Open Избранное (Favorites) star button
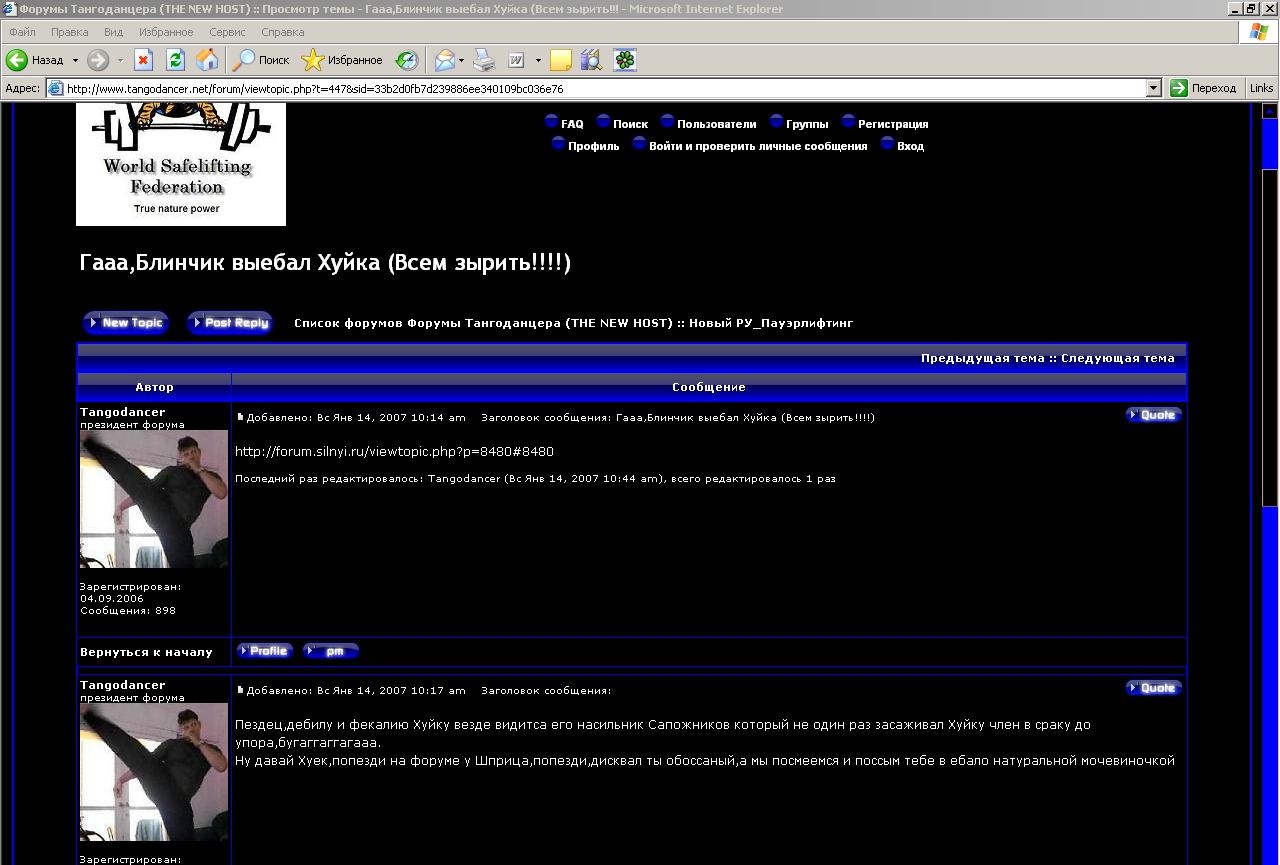The height and width of the screenshot is (865, 1280). point(342,60)
